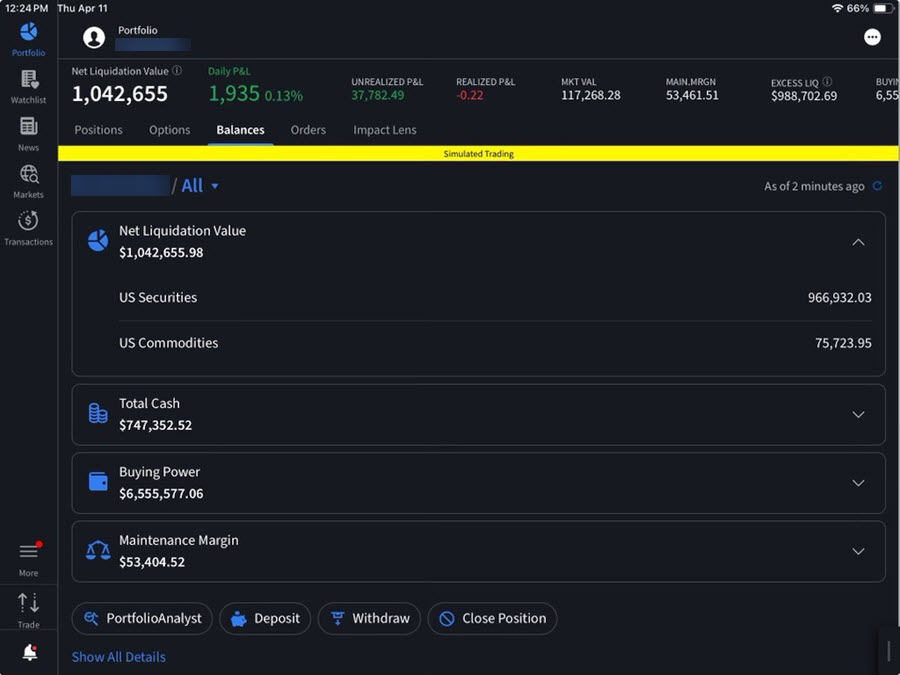Open the Watchlist sidebar icon
Image resolution: width=900 pixels, height=675 pixels.
tap(29, 80)
